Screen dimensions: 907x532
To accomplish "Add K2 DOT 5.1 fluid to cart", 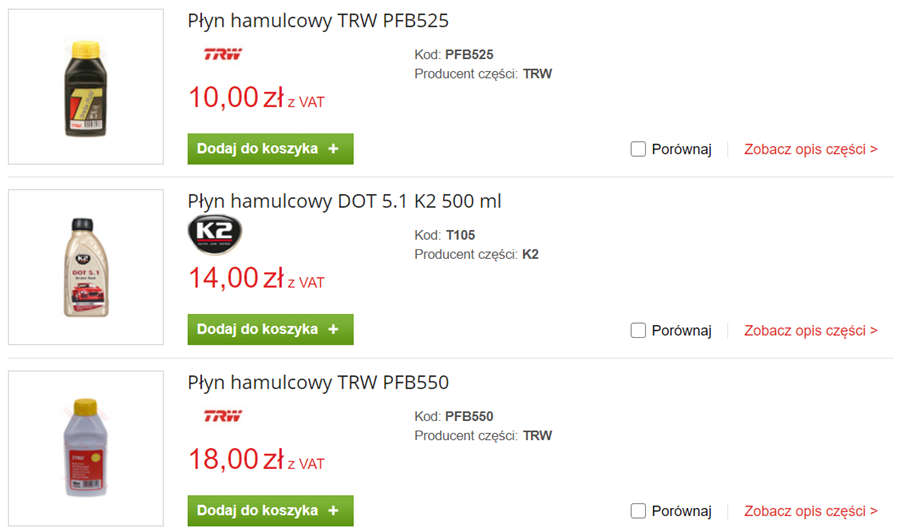I will pyautogui.click(x=270, y=329).
